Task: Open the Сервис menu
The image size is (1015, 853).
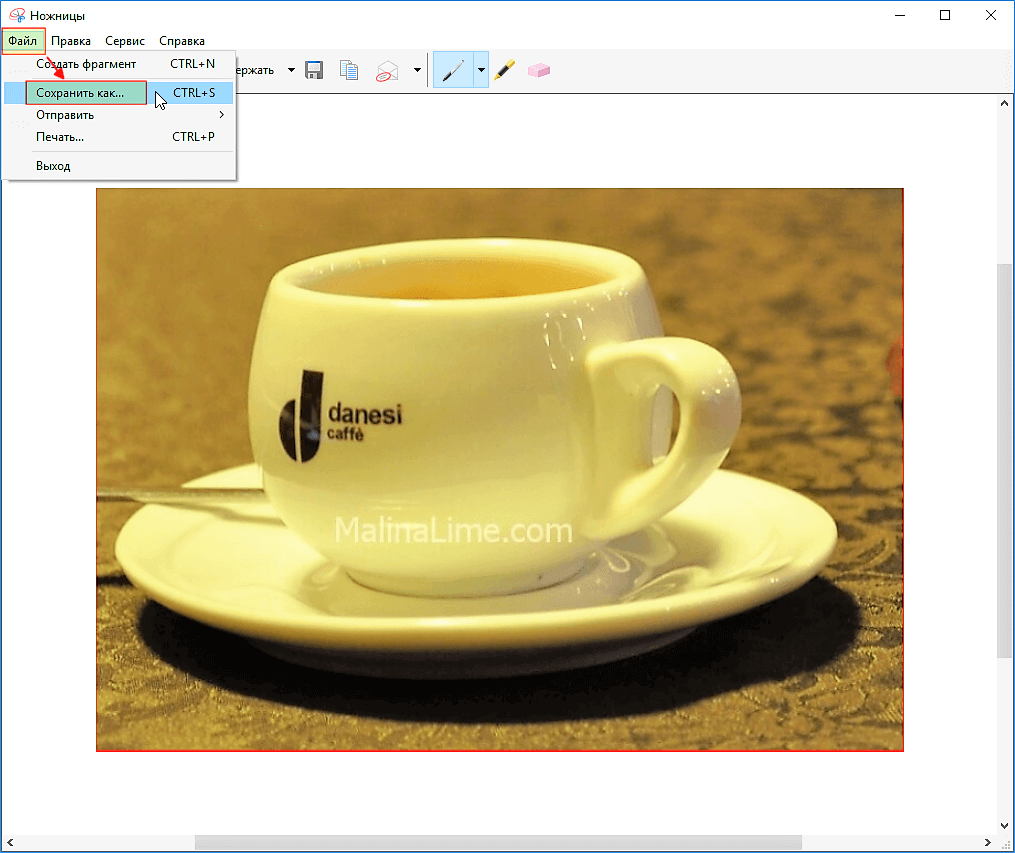Action: [x=125, y=41]
